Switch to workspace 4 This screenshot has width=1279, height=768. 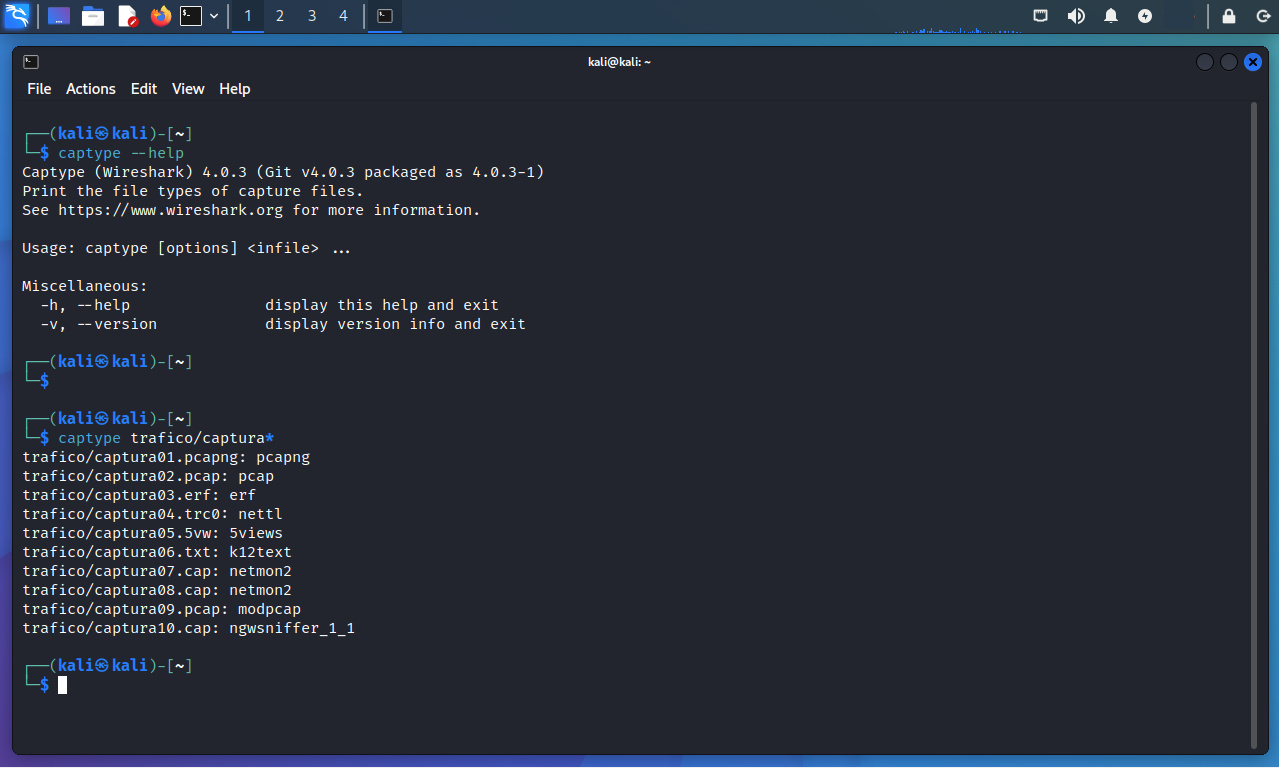tap(344, 16)
